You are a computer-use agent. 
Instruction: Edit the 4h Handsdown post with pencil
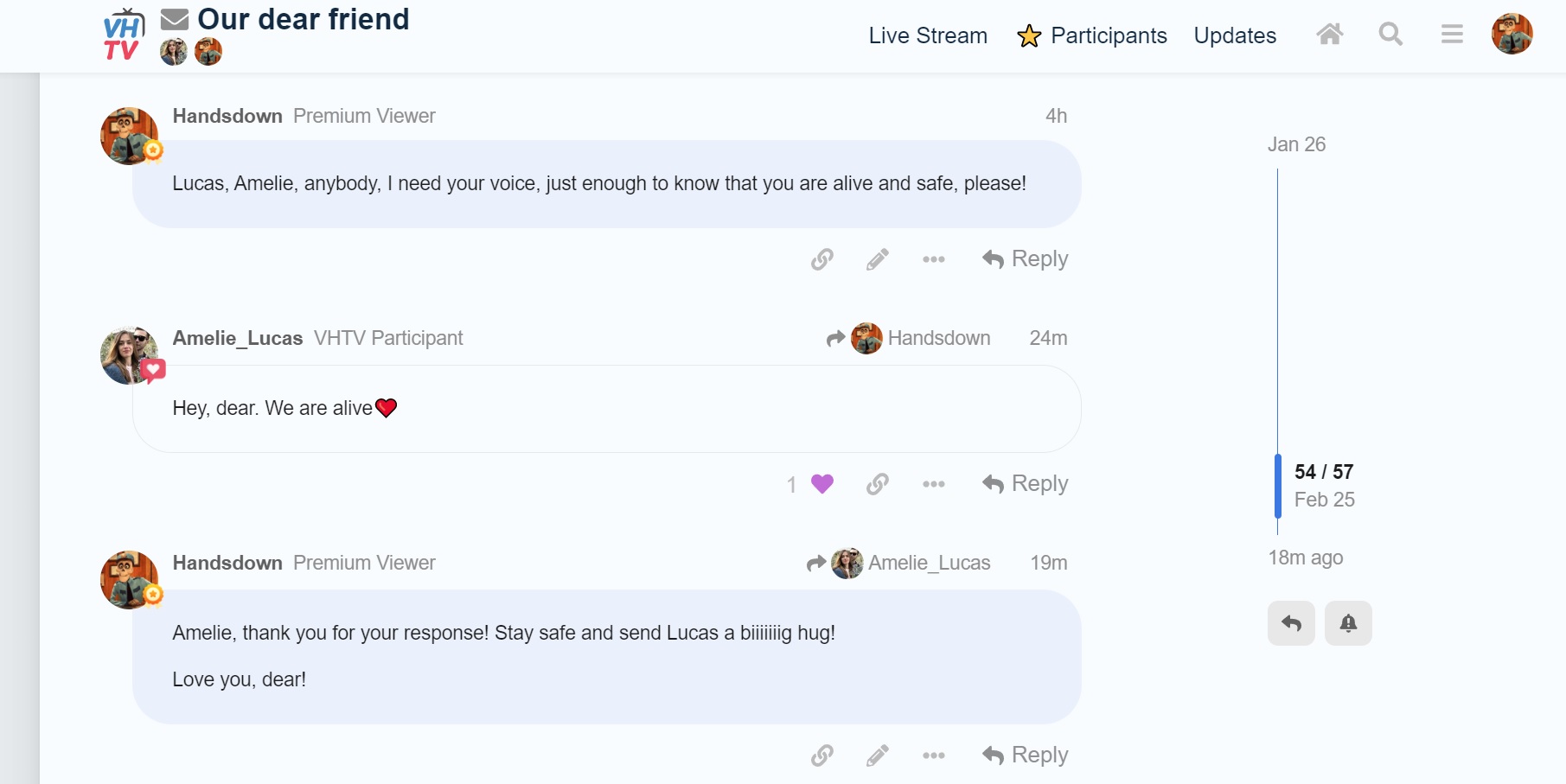click(x=878, y=259)
